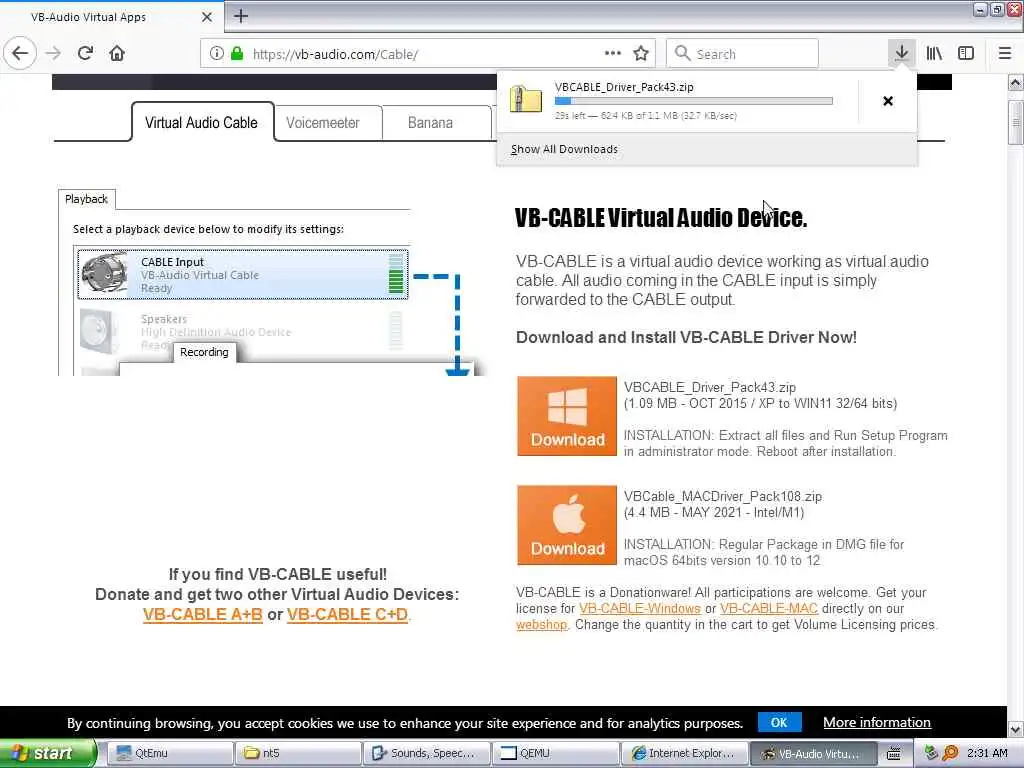This screenshot has width=1024, height=768.
Task: Show site information icon in address bar
Action: click(x=216, y=54)
